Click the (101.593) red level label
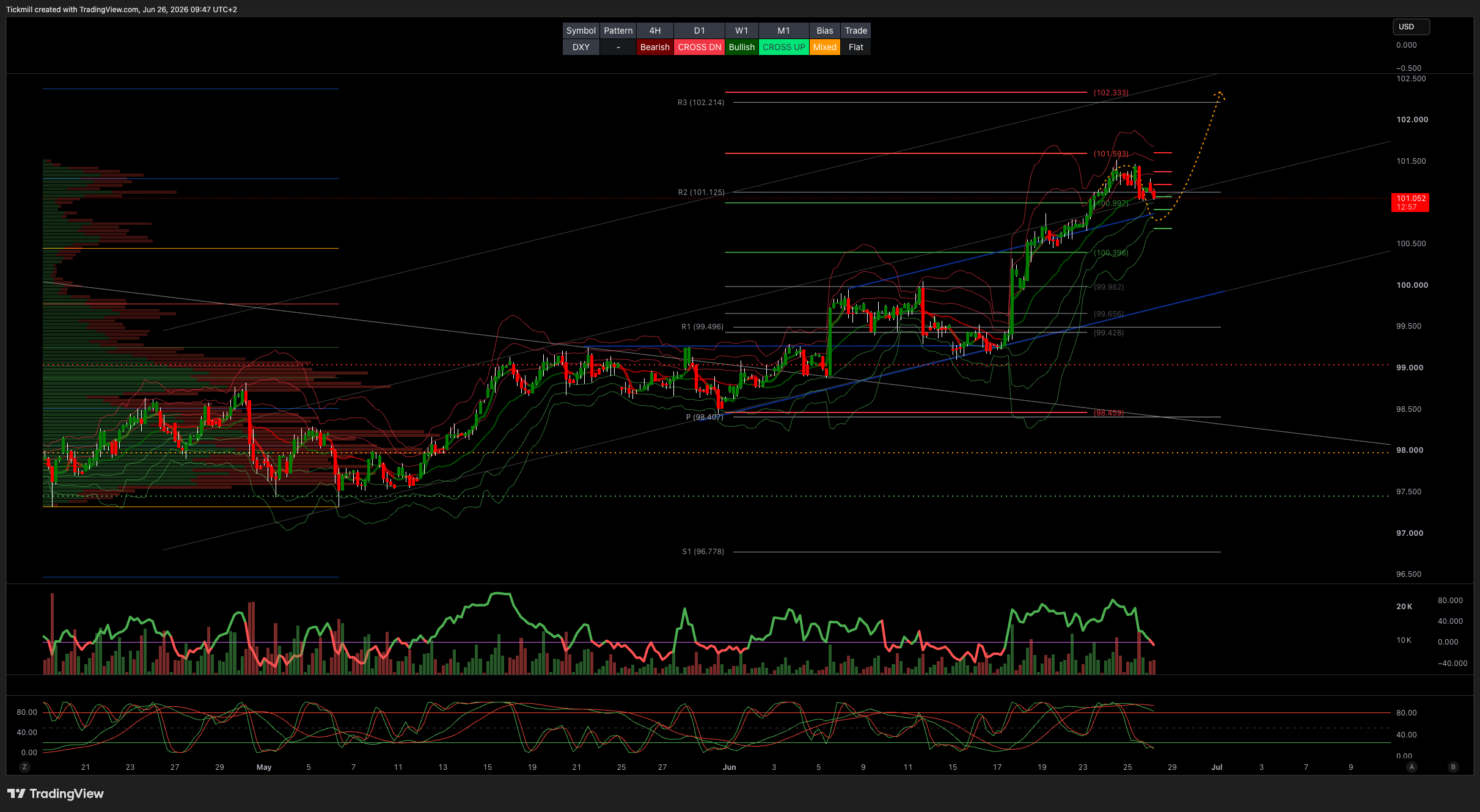Screen dimensions: 1480x812 1111,154
